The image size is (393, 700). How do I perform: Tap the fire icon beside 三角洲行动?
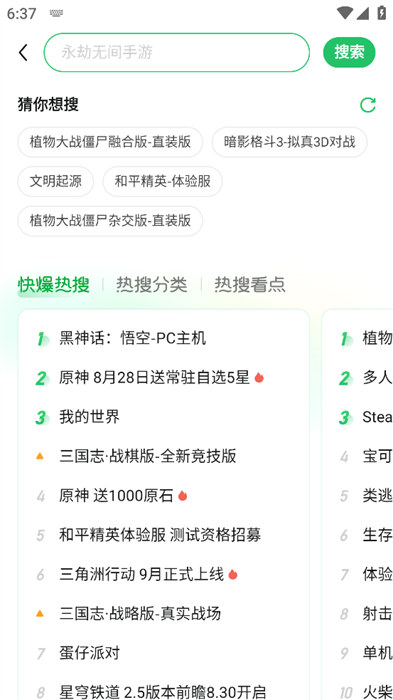point(233,574)
